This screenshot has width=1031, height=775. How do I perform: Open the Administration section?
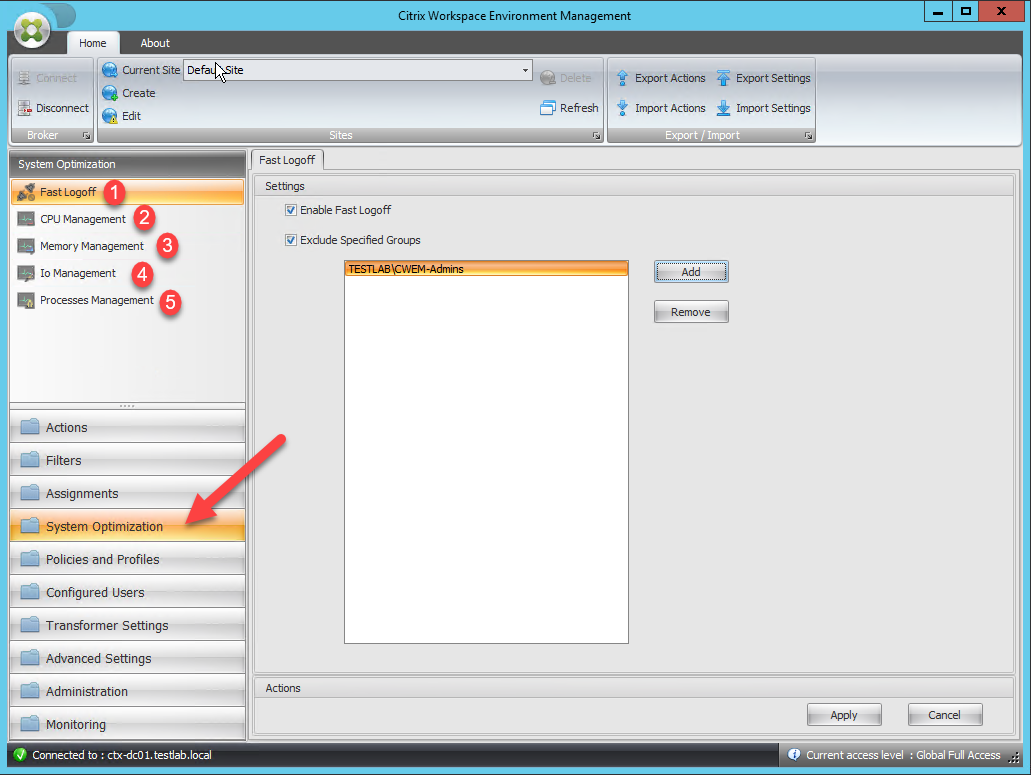[128, 691]
